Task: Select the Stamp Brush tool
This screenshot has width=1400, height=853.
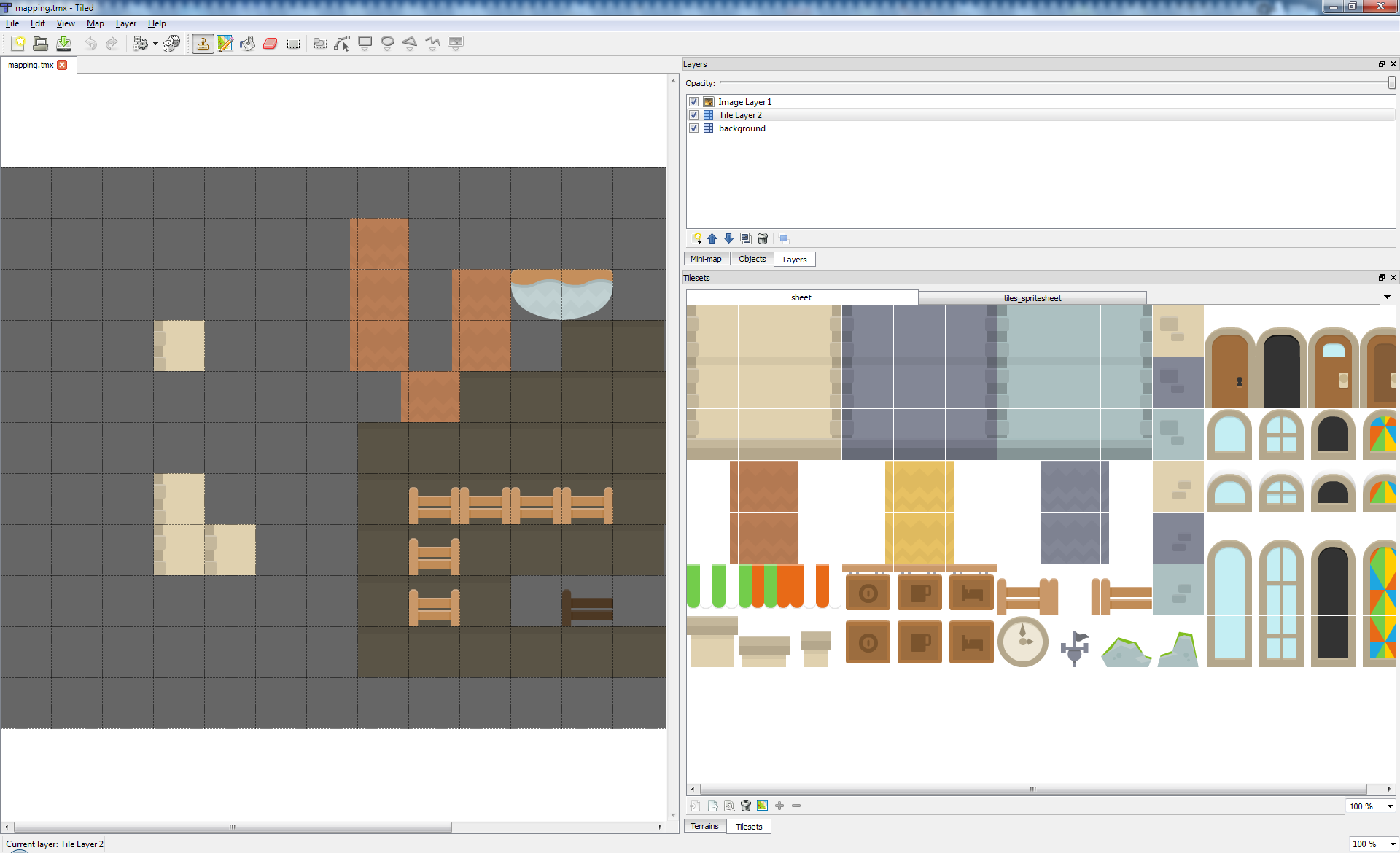Action: tap(203, 44)
